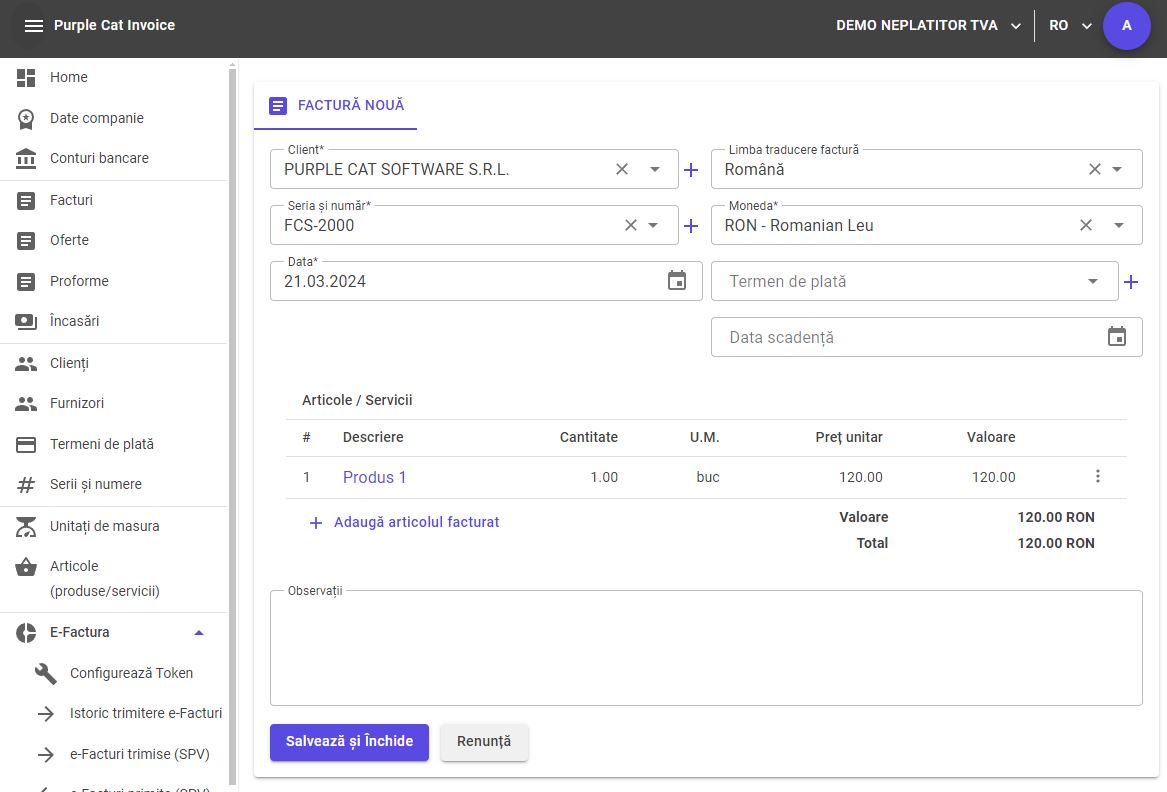Click the buc unit cell
The image size is (1167, 792).
point(708,477)
